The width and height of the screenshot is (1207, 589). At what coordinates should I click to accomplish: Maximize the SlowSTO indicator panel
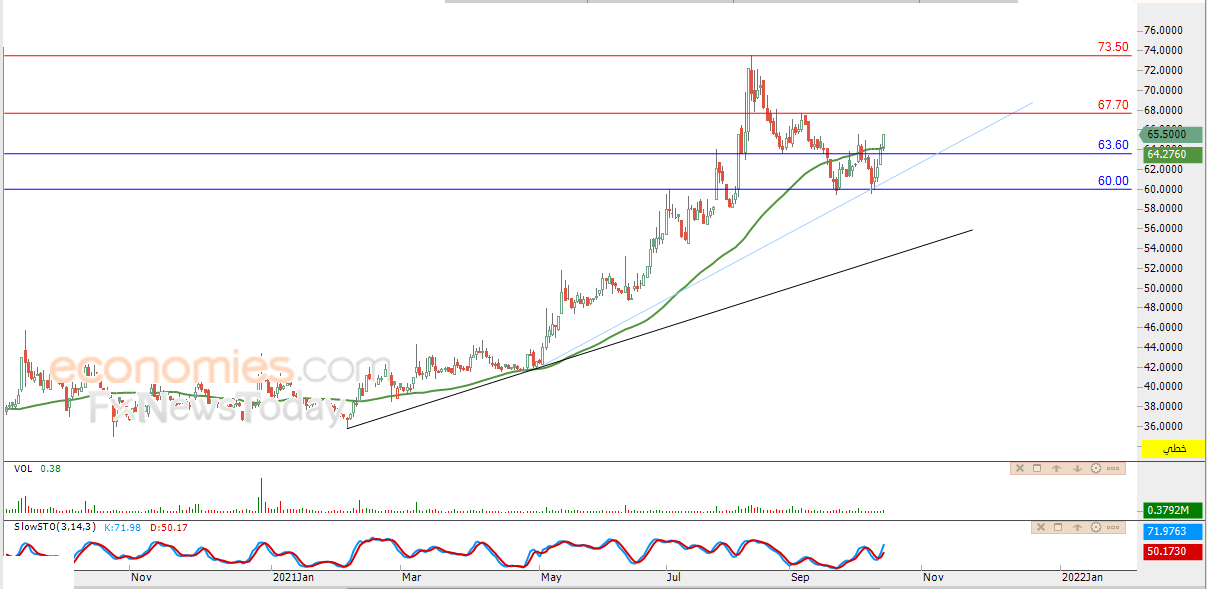(x=1058, y=527)
